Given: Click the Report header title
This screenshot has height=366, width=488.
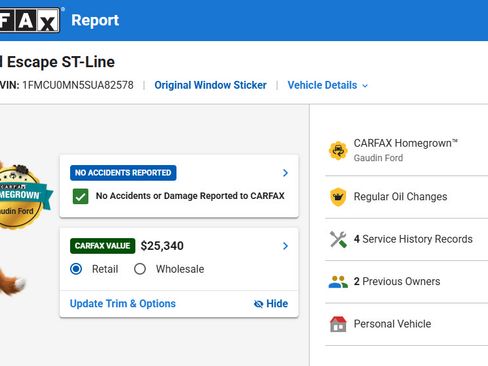Looking at the screenshot, I should coord(95,20).
